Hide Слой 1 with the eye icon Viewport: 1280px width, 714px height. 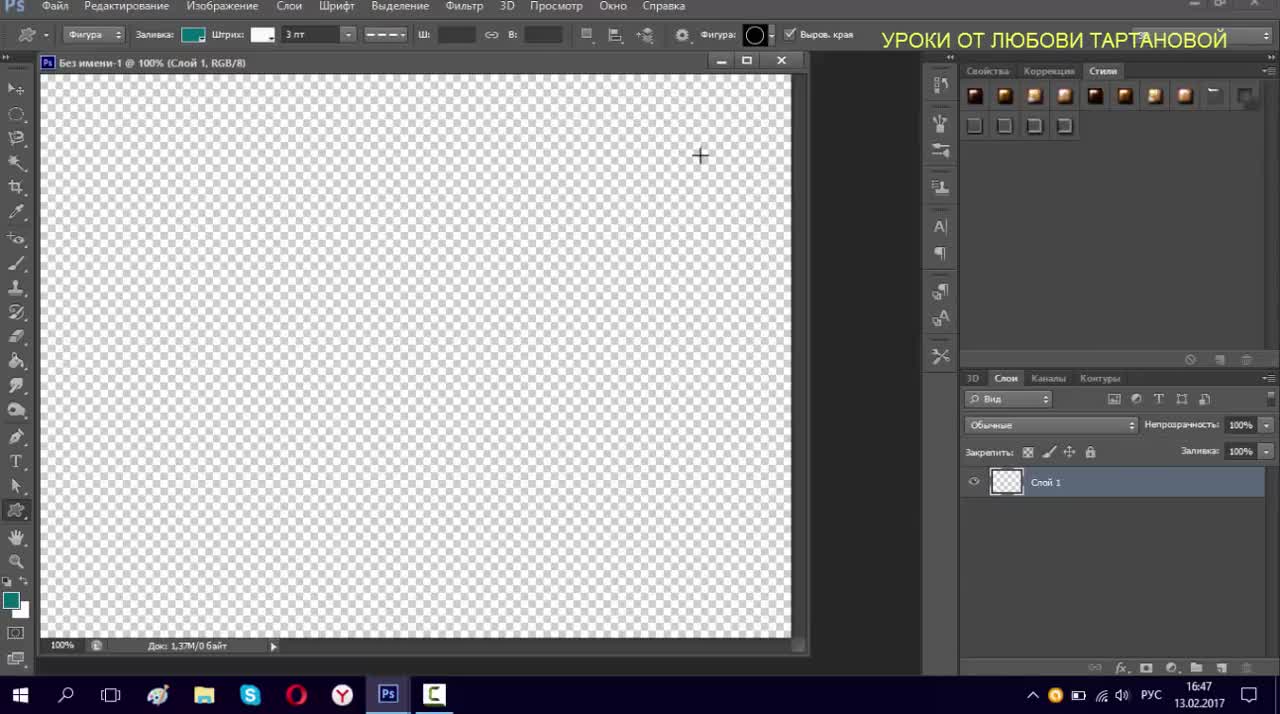[974, 482]
